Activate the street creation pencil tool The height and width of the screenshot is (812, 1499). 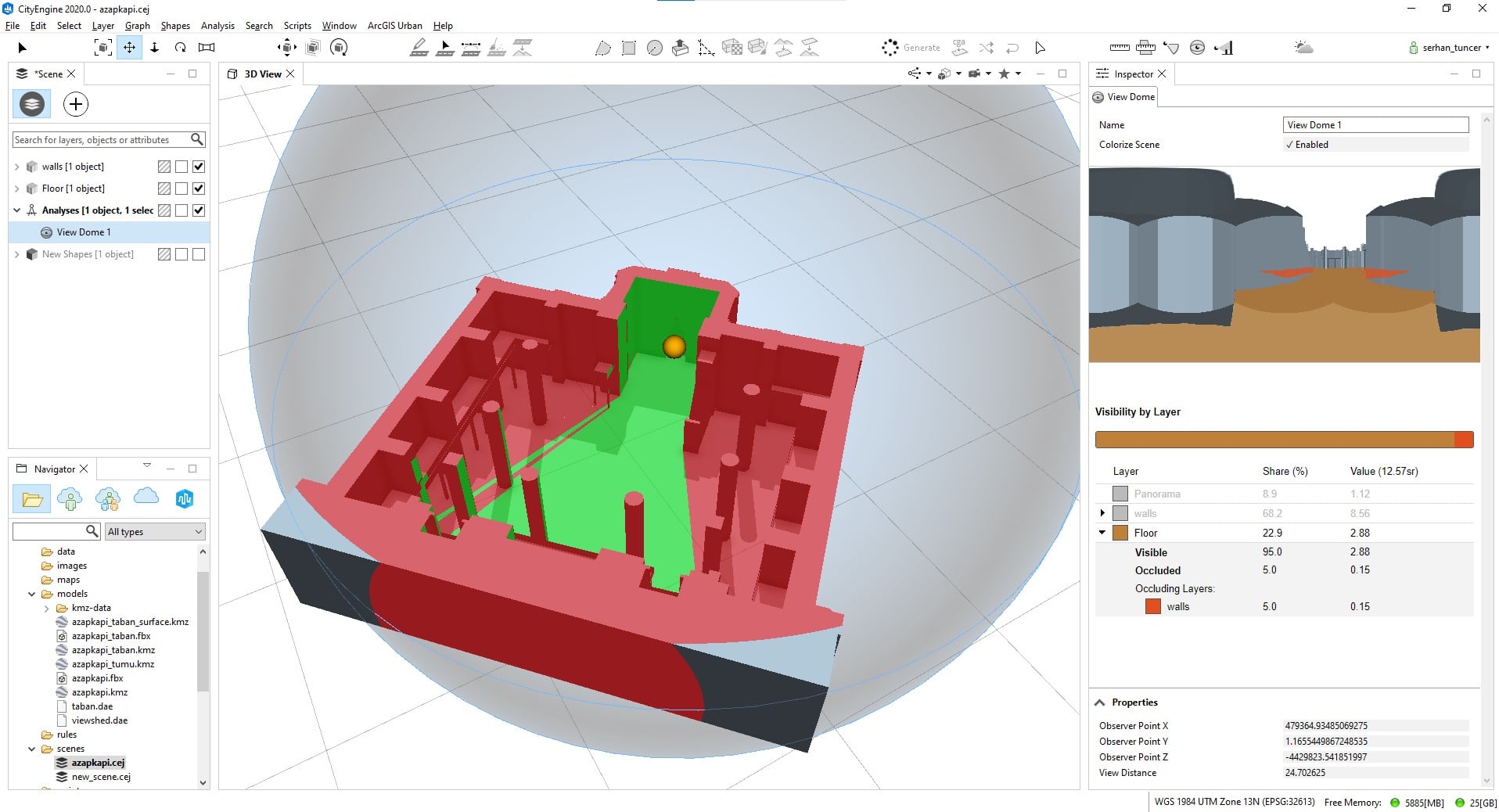pos(419,48)
